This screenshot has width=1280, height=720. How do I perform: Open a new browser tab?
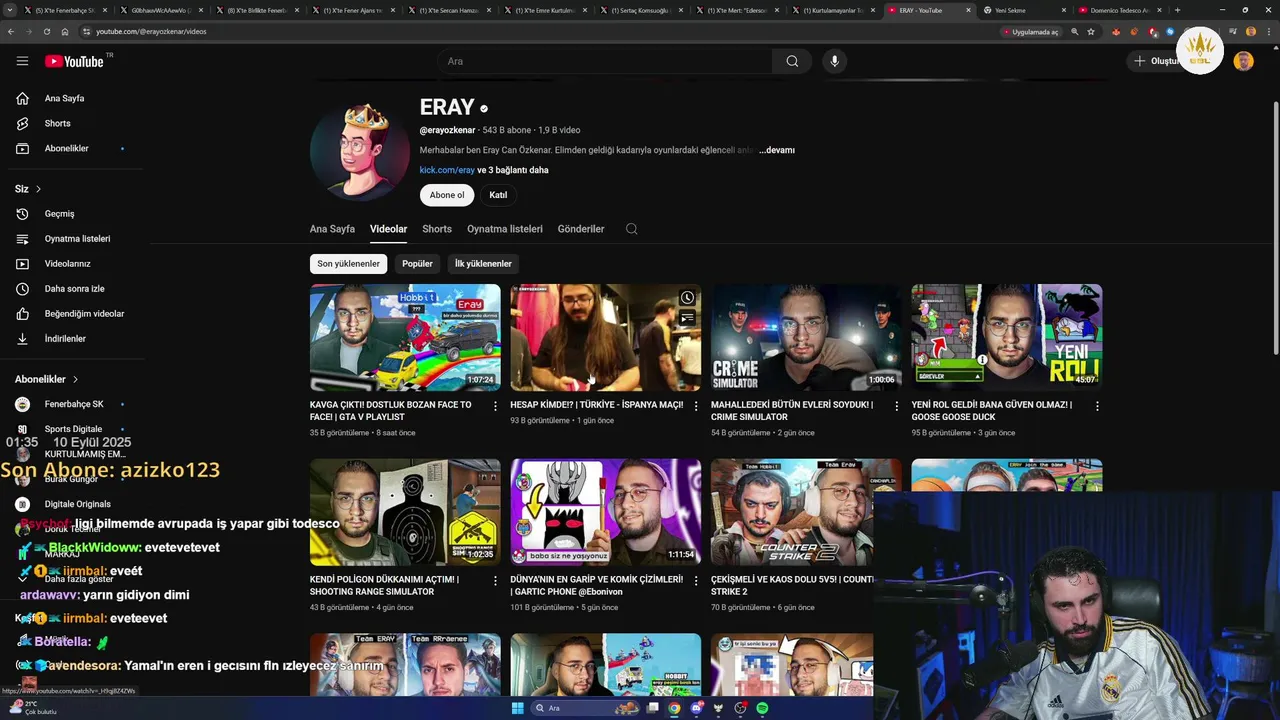coord(1177,10)
